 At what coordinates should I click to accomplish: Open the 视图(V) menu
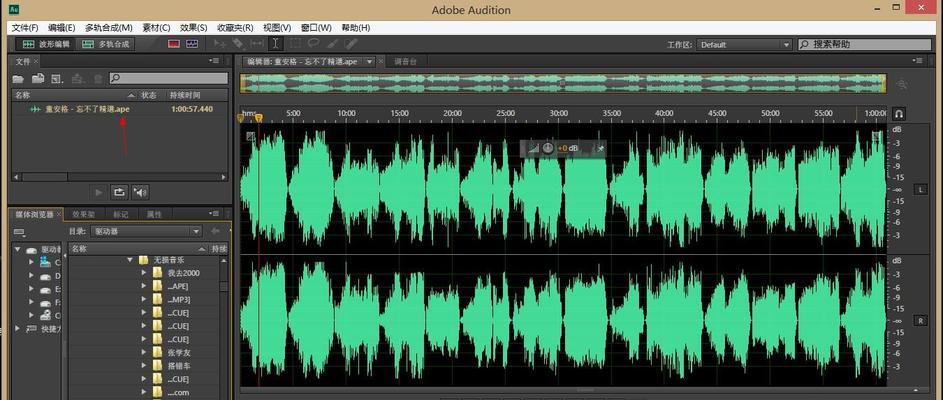tap(277, 28)
